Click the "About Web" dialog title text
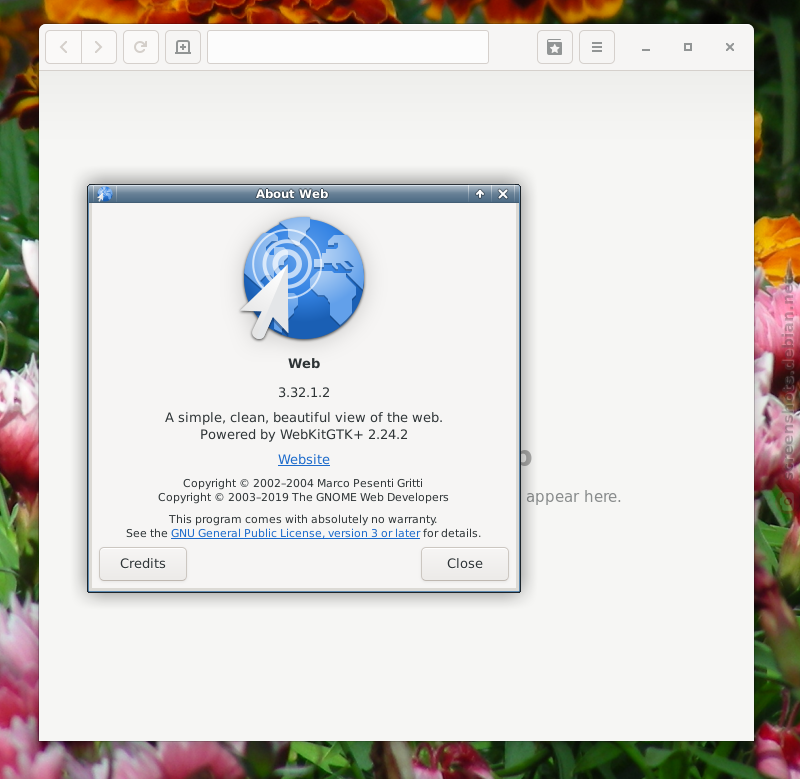The width and height of the screenshot is (800, 779). (x=292, y=194)
